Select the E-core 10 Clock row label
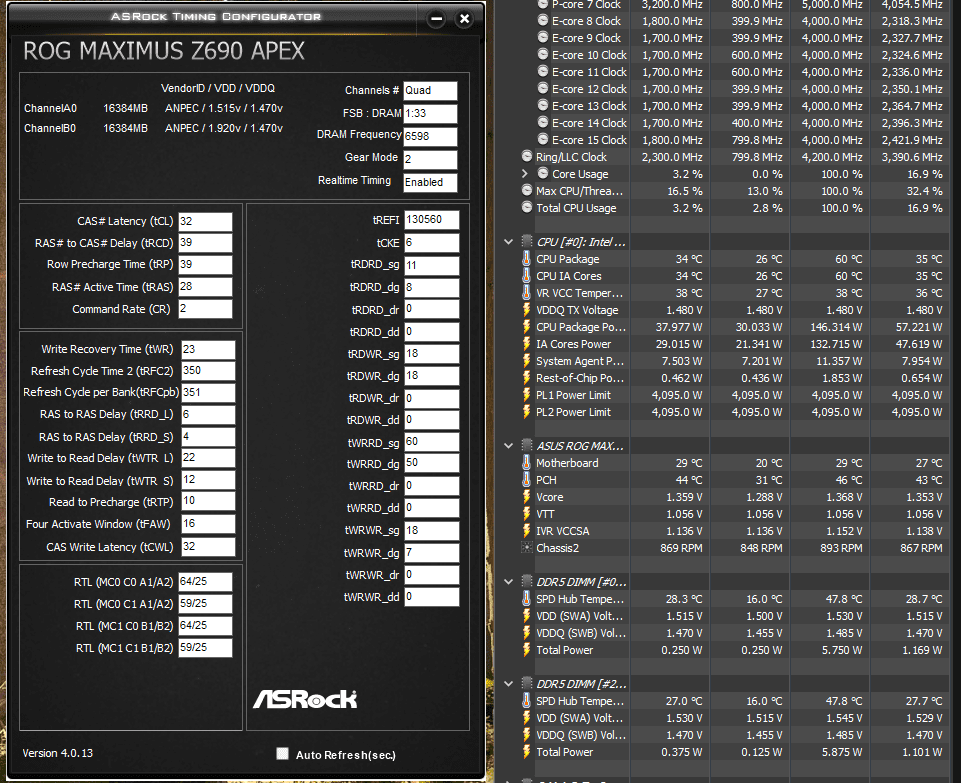961x783 pixels. click(589, 55)
